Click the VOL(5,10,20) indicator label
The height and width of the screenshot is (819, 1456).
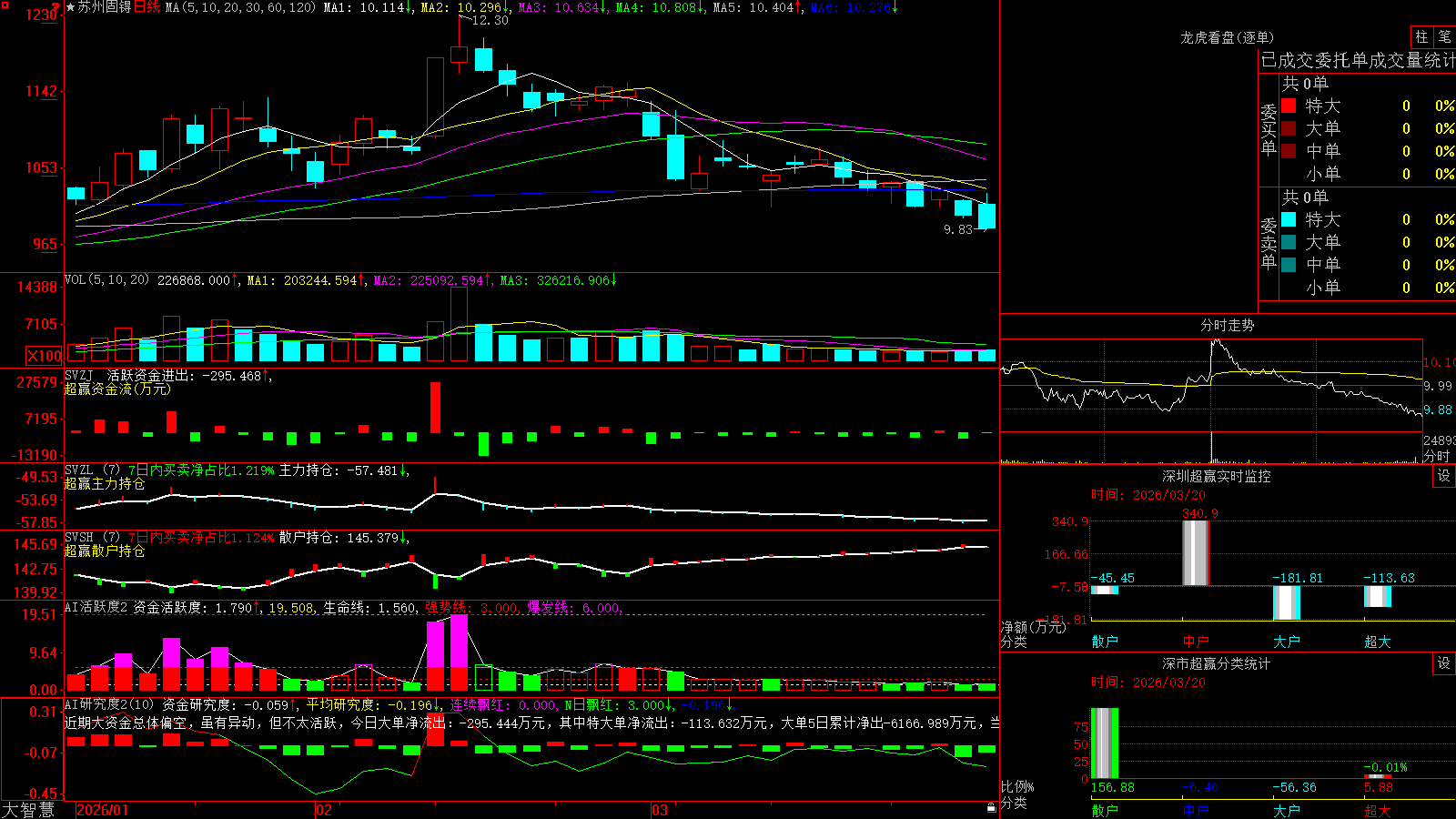(x=106, y=279)
